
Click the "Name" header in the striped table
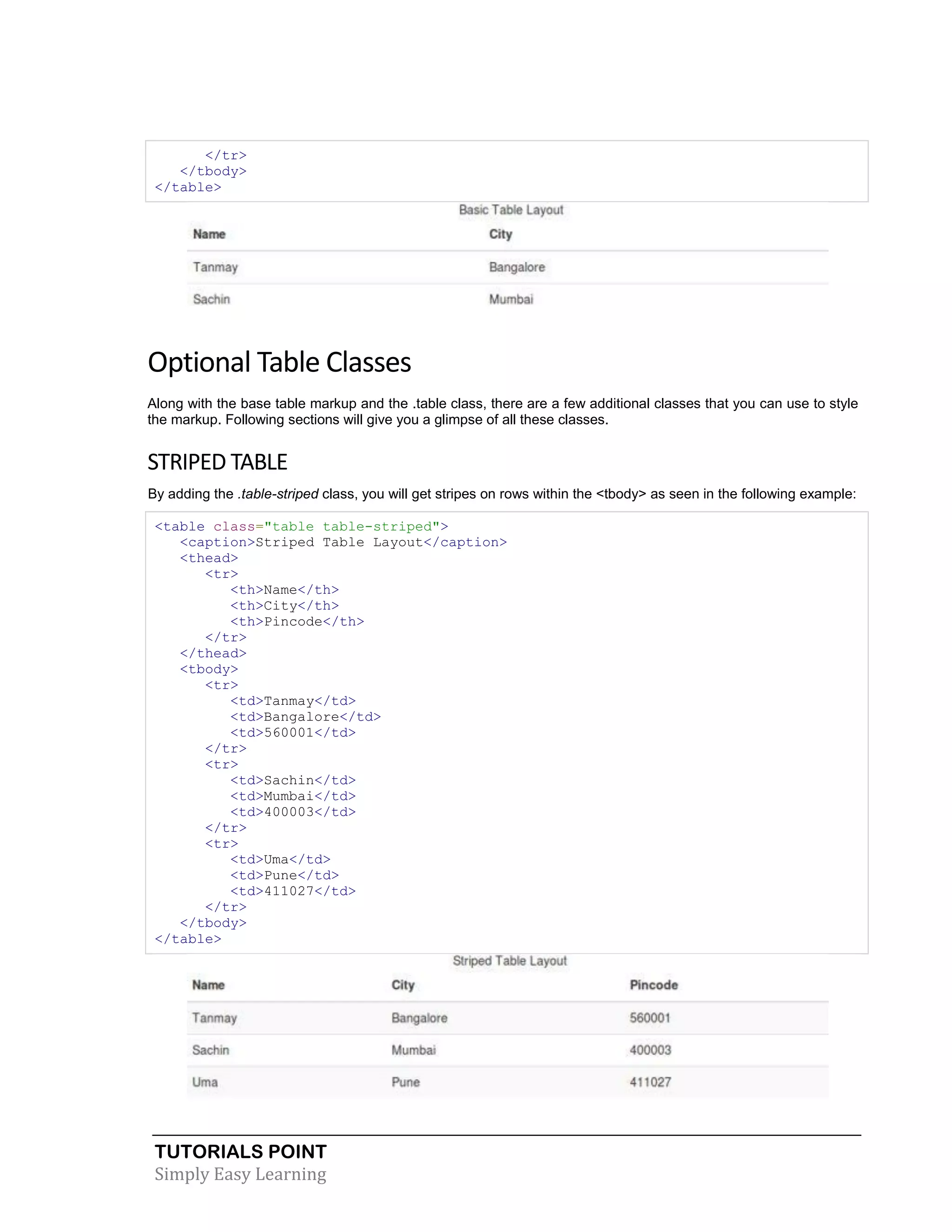tap(209, 985)
